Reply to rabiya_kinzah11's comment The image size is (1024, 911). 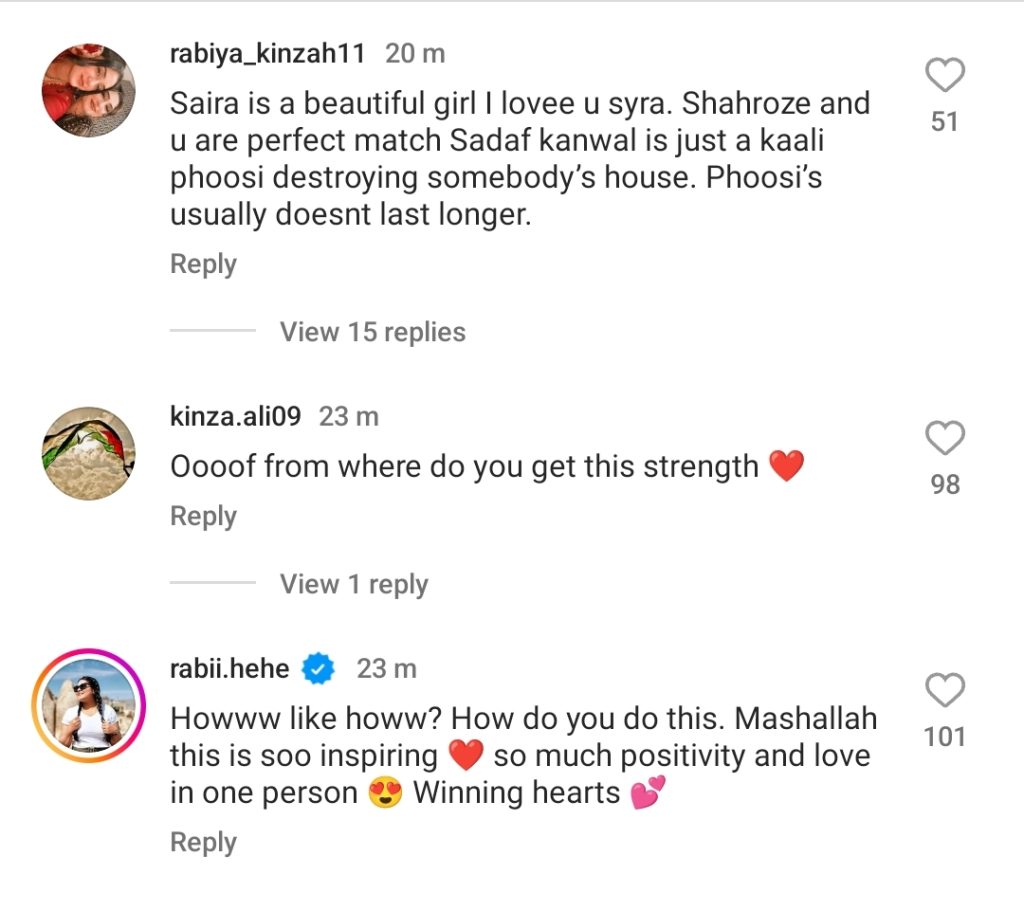[203, 264]
